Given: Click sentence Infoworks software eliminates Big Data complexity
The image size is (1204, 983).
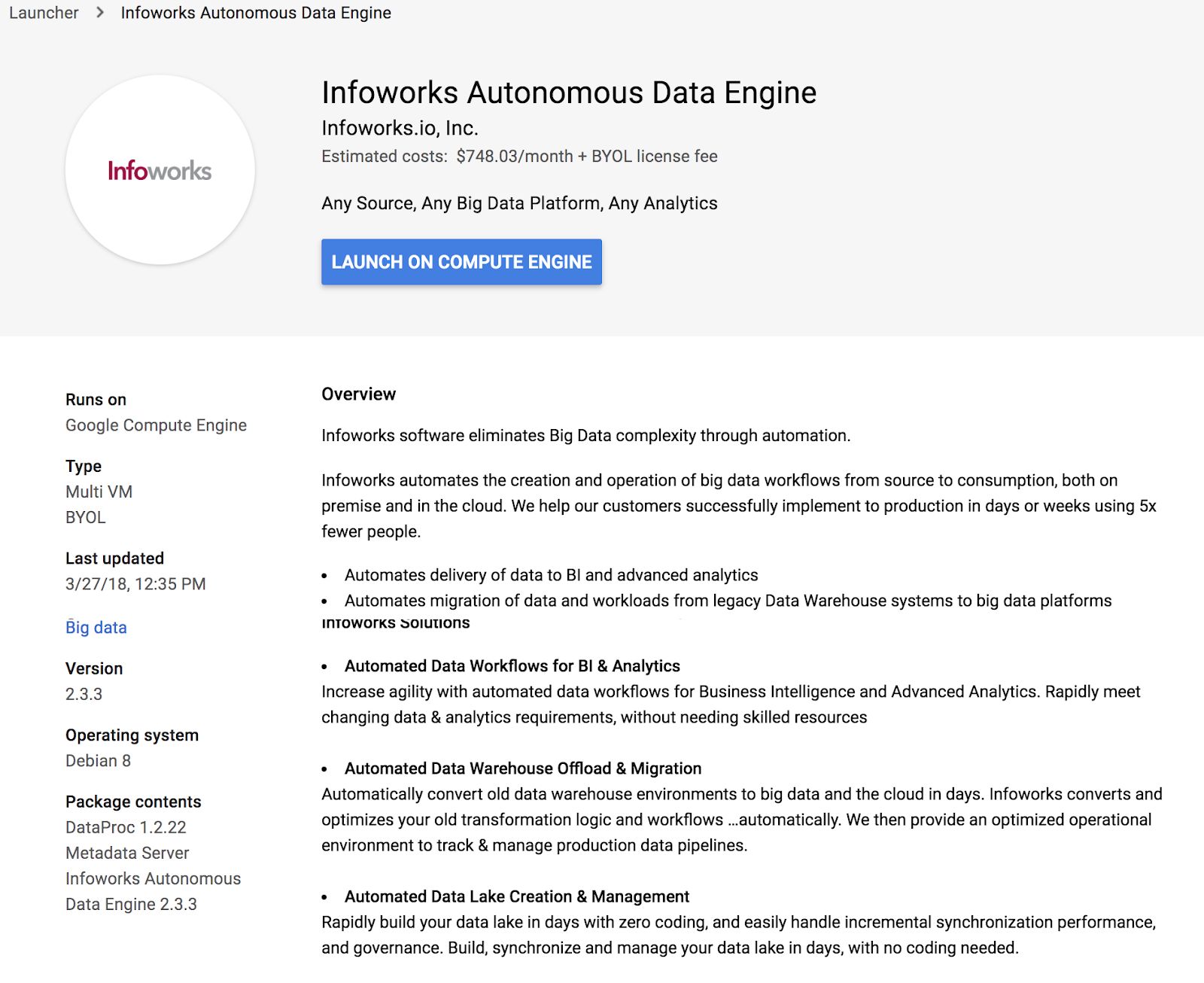Looking at the screenshot, I should pos(586,436).
